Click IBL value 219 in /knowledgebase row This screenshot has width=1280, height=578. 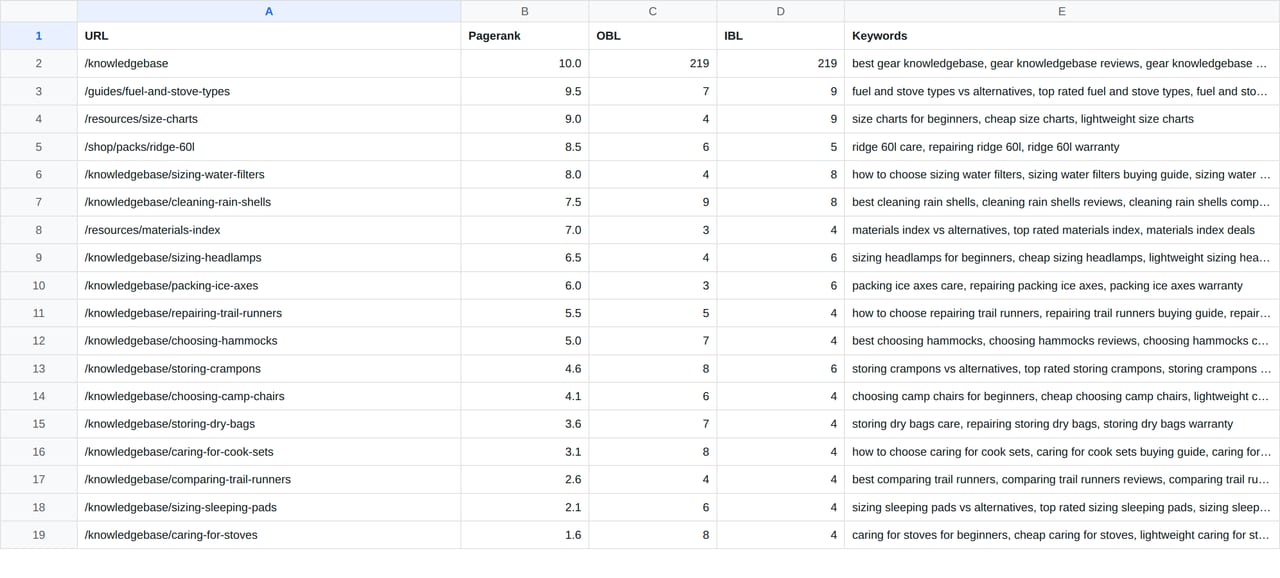(781, 63)
